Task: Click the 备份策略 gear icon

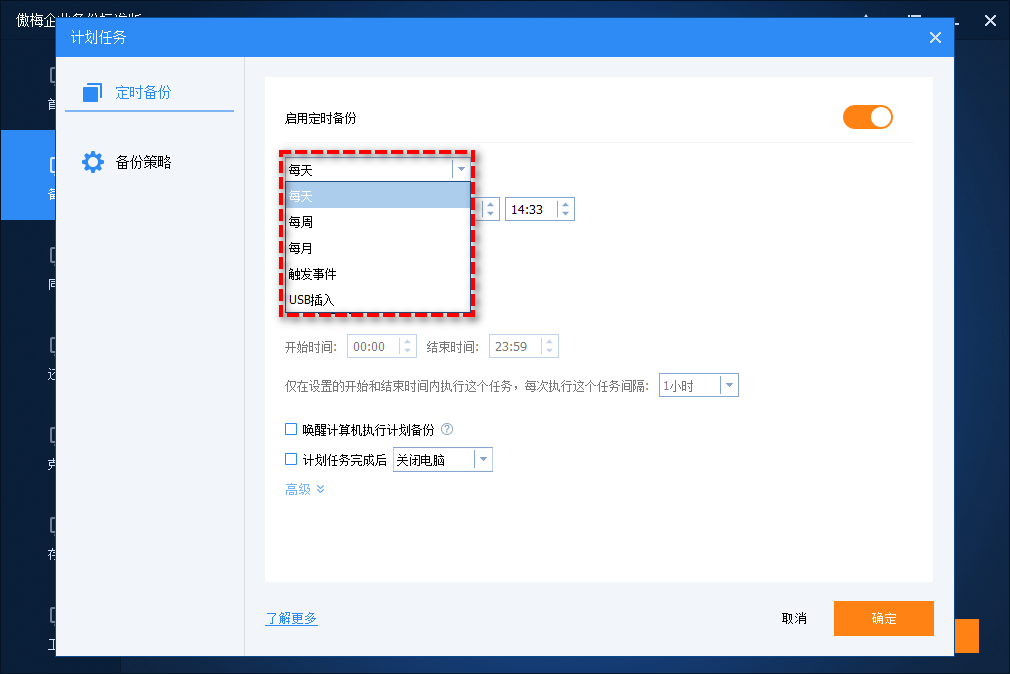Action: point(92,161)
